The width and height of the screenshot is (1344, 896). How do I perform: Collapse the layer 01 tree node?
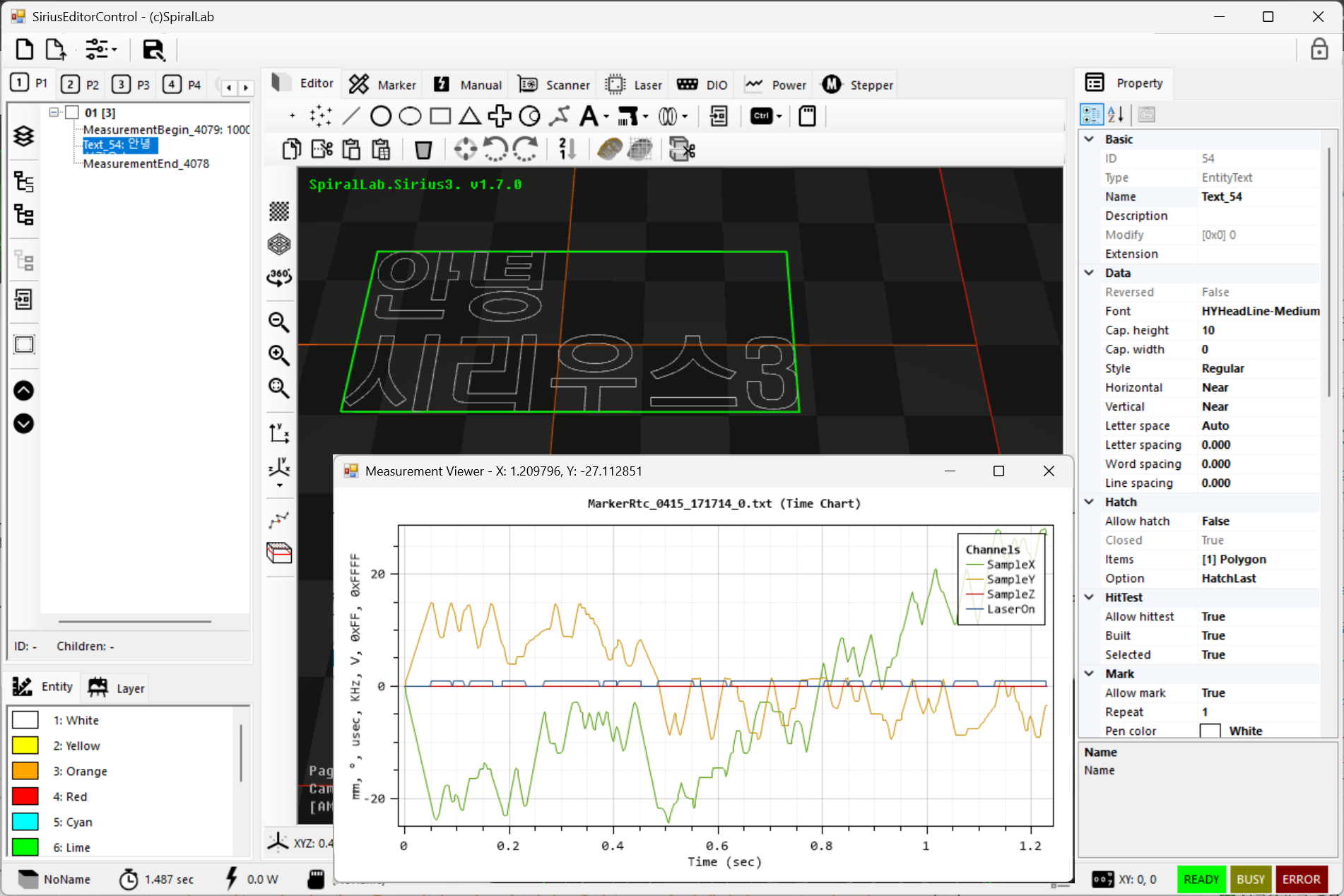pyautogui.click(x=54, y=112)
